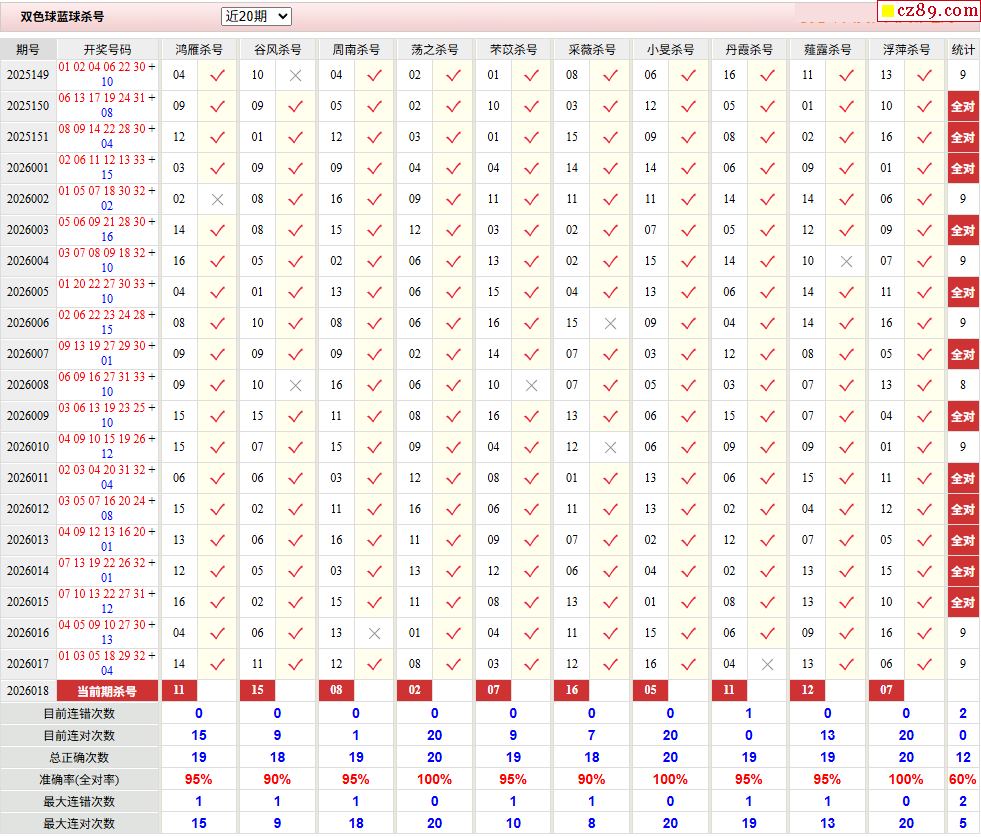Click the cz89.com site logo
The image size is (981, 837).
tap(928, 11)
